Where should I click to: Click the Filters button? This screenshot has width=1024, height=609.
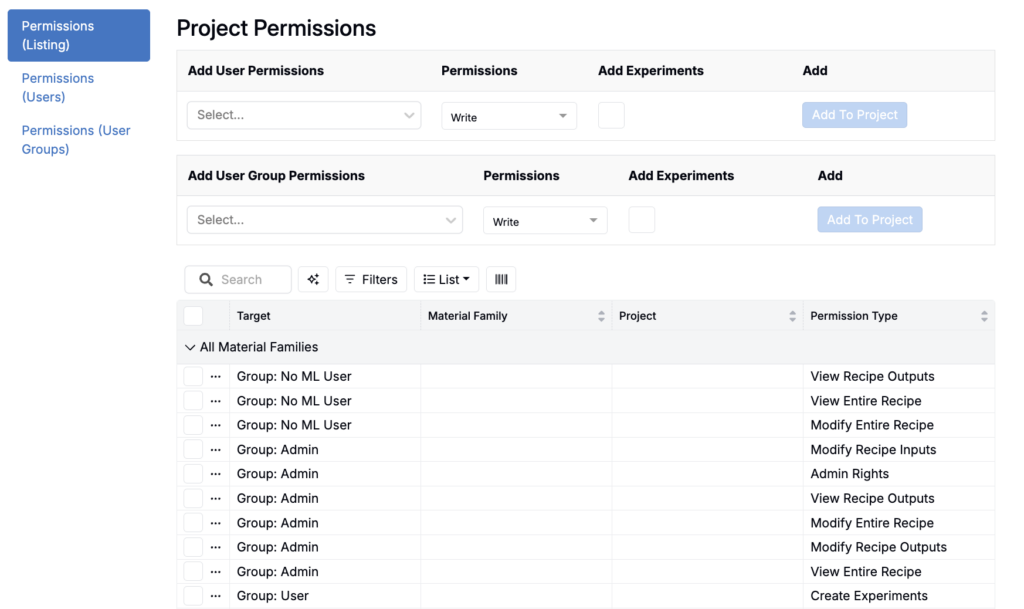point(371,280)
